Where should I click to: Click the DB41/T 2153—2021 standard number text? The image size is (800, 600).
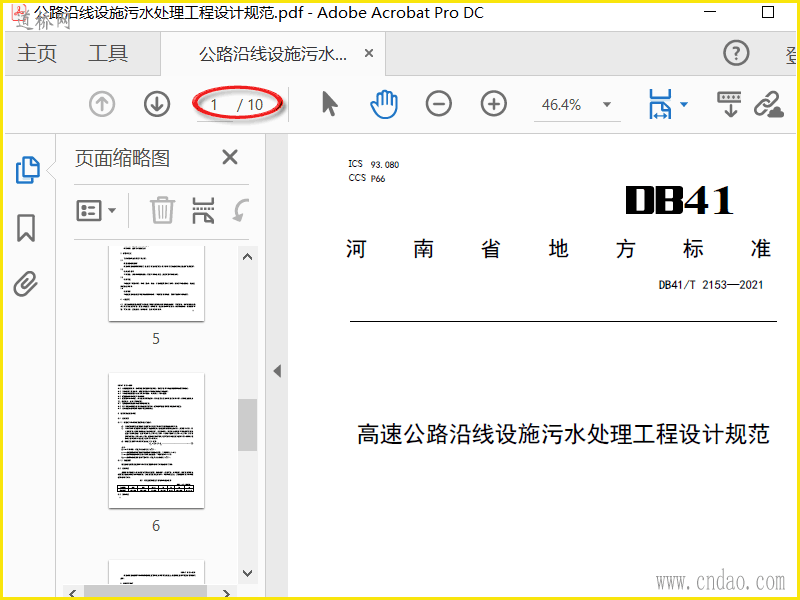pyautogui.click(x=711, y=285)
